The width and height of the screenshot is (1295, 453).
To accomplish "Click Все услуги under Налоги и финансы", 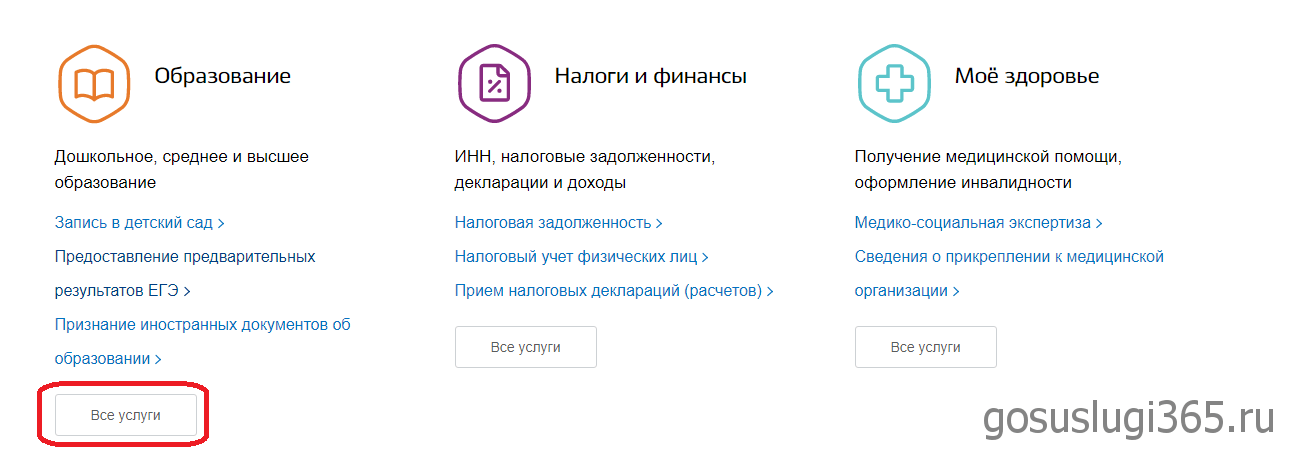I will 525,347.
